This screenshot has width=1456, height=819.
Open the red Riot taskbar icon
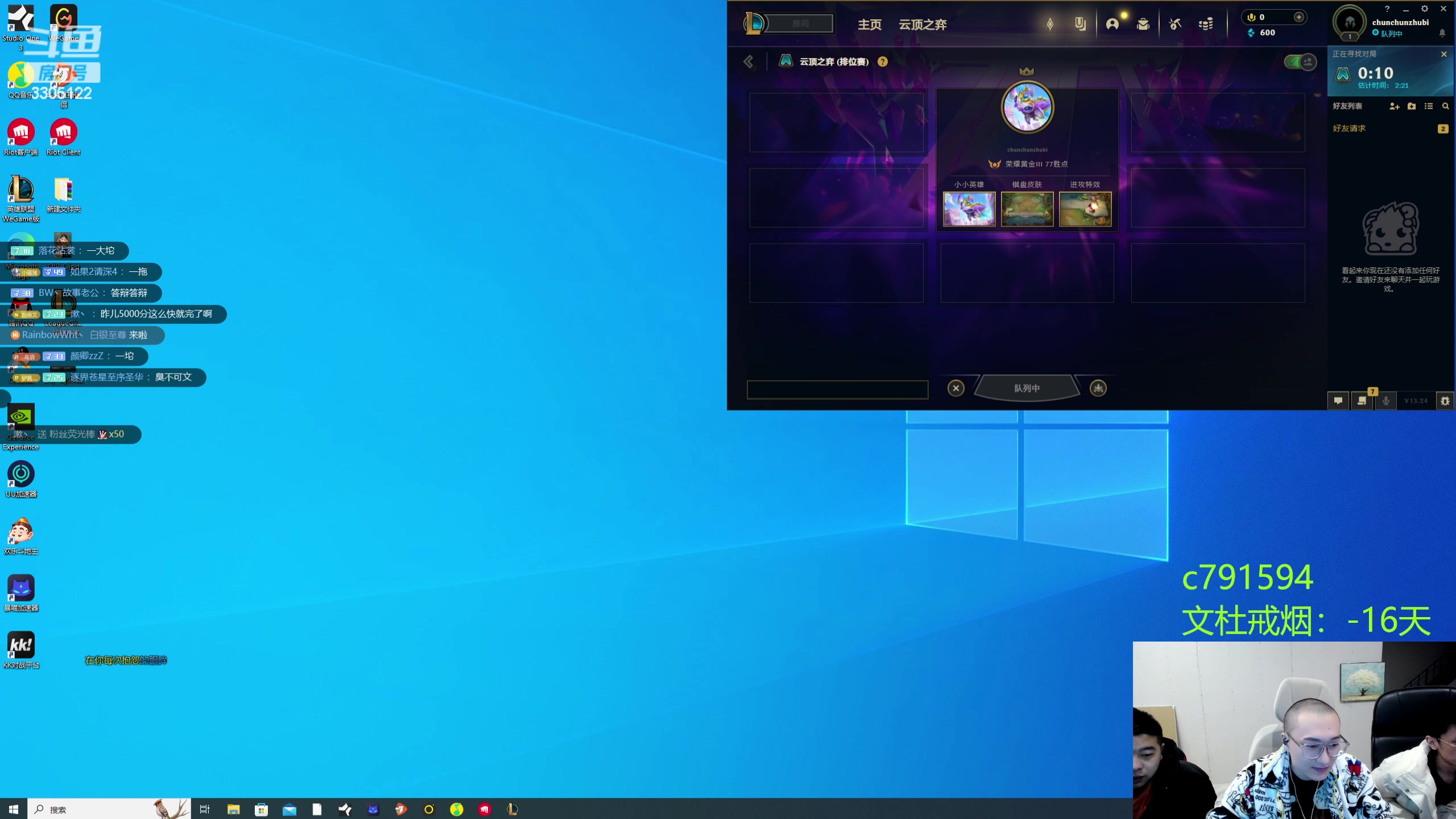485,809
